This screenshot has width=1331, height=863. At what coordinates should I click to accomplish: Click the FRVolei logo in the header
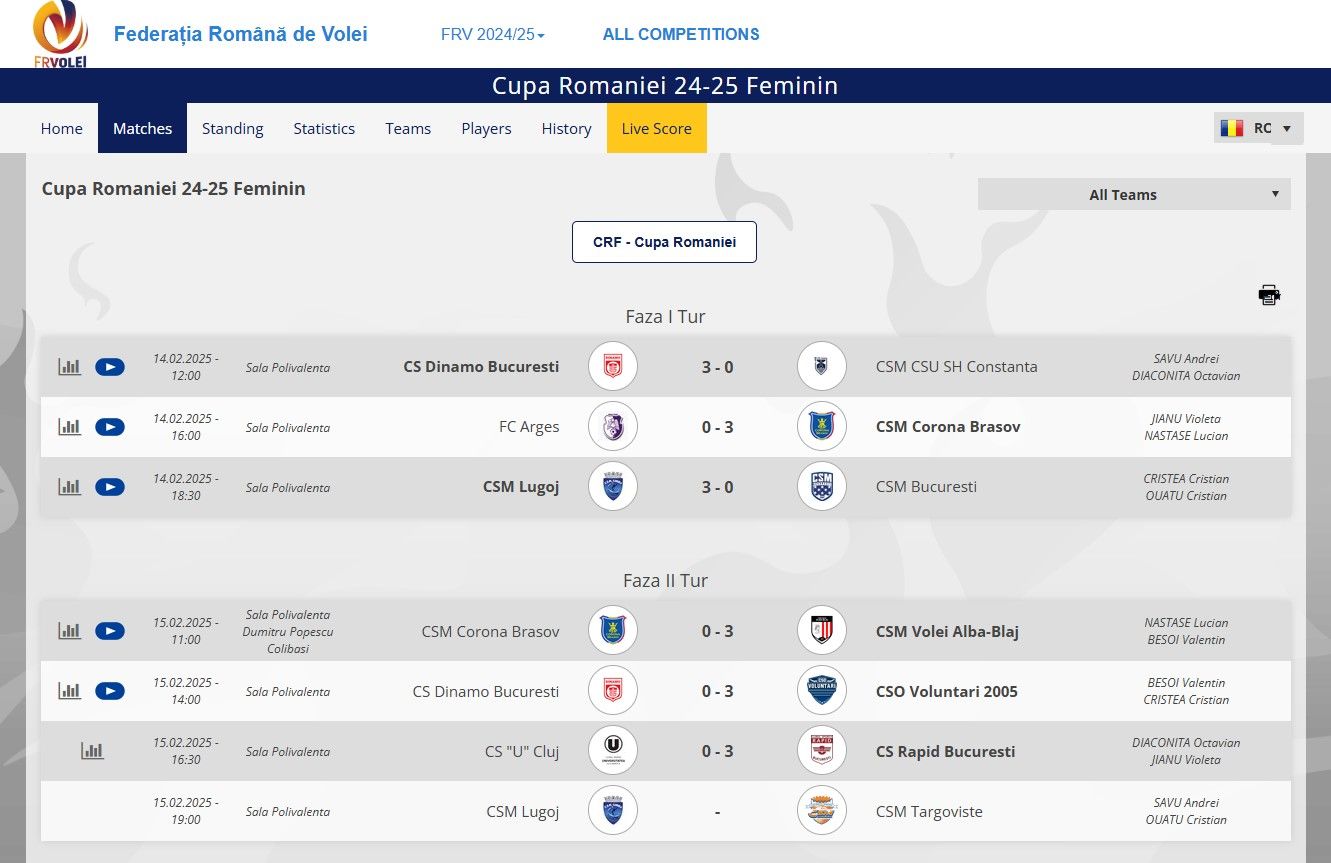[x=60, y=34]
